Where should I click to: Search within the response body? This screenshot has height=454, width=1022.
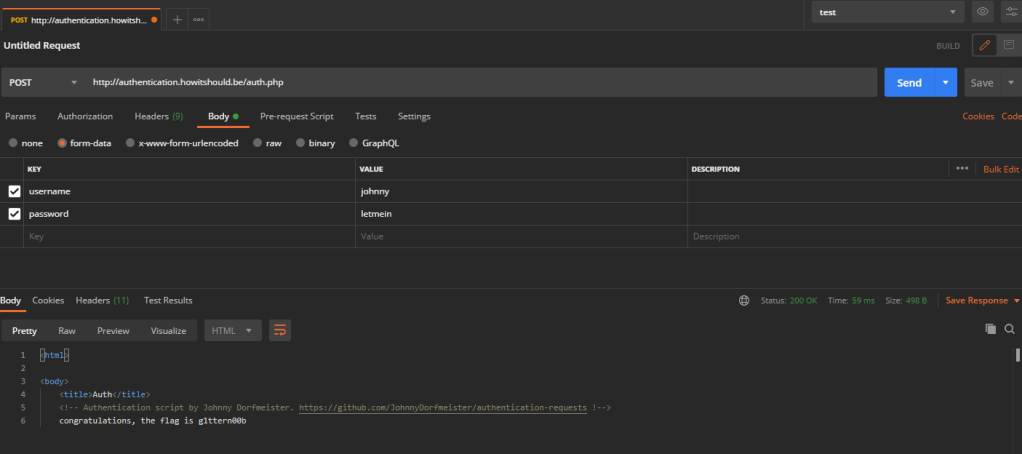[1011, 328]
